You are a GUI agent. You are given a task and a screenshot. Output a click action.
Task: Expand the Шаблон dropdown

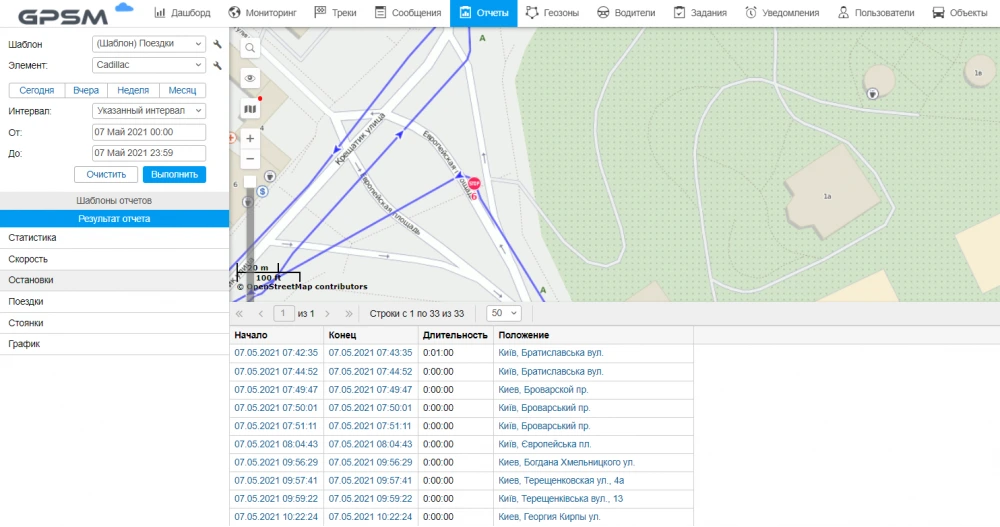coord(148,44)
